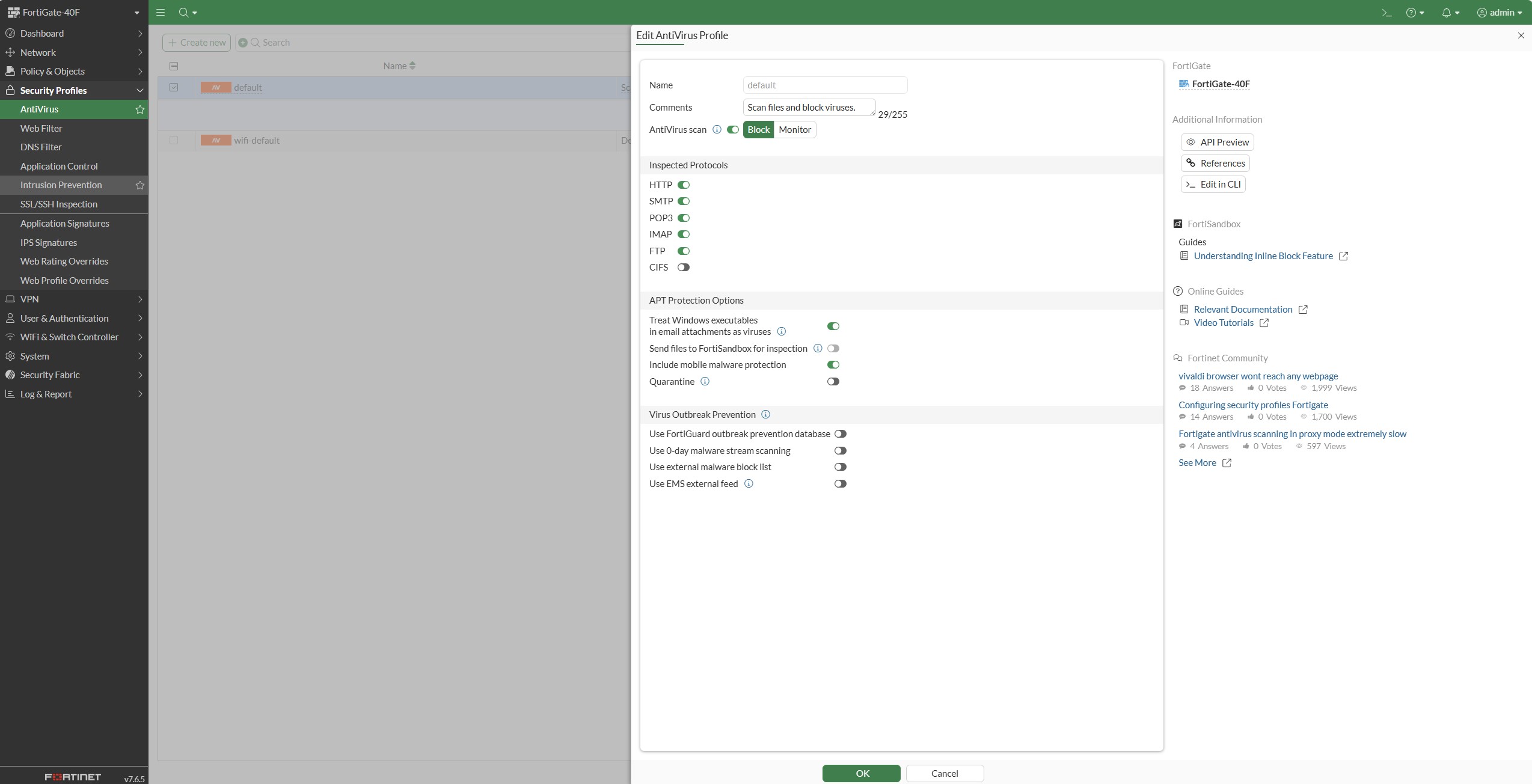Screen dimensions: 1532x784
Task: Click the Comments text field
Action: tap(809, 108)
